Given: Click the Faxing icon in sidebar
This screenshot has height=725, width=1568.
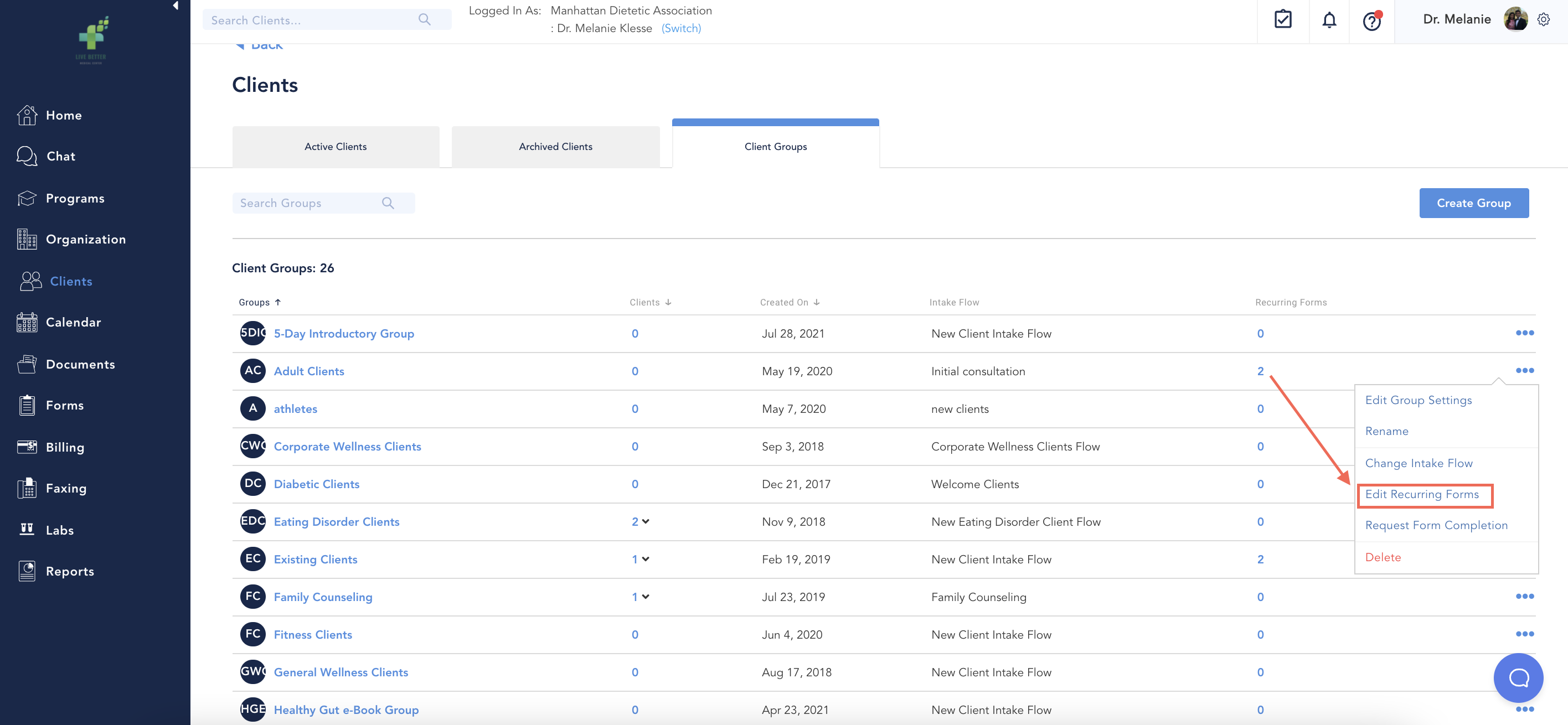Looking at the screenshot, I should tap(27, 488).
